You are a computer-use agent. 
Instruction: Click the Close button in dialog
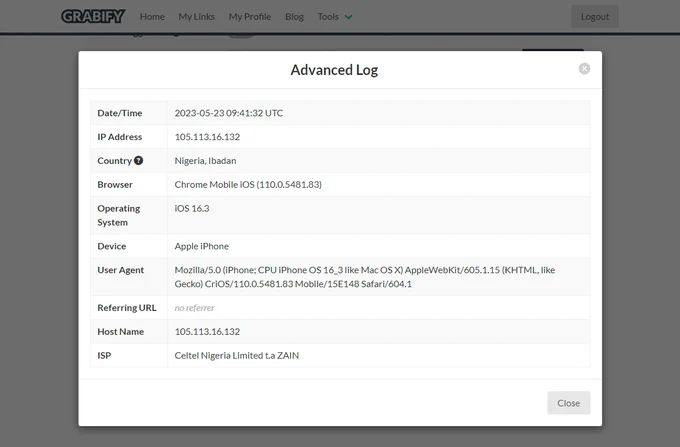[568, 403]
